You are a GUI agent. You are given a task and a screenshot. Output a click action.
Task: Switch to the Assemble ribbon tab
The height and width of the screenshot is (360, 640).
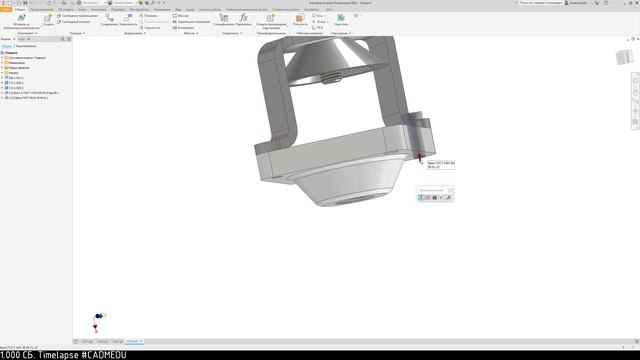tap(20, 9)
